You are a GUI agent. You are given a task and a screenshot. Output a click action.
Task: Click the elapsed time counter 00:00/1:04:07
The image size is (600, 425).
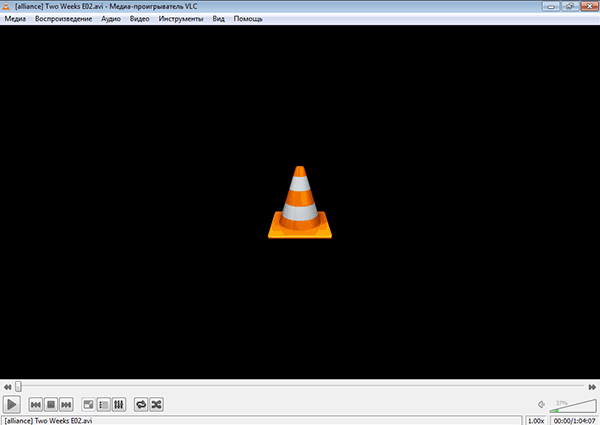(x=574, y=420)
